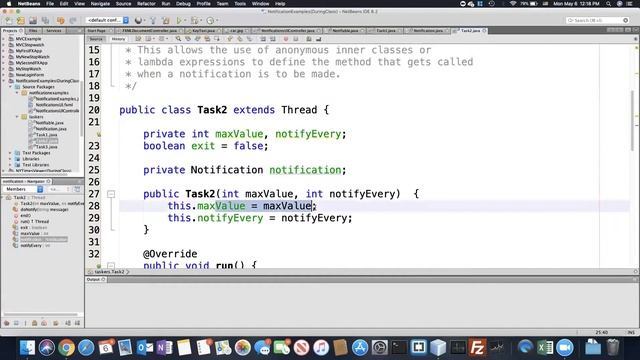
Task: Open Microsoft OneNote from the dock
Action: [x=164, y=348]
